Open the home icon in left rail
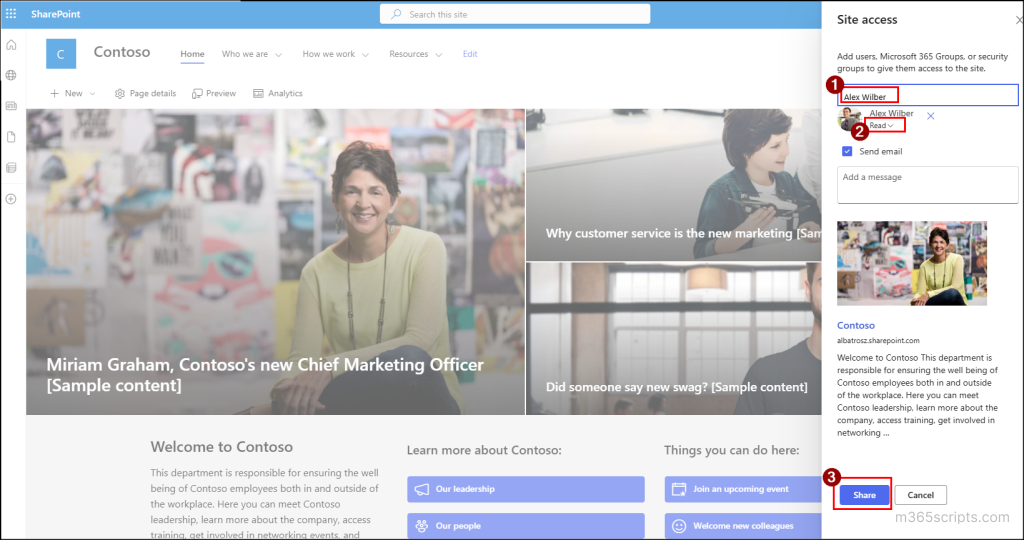The width and height of the screenshot is (1024, 540). 11,45
